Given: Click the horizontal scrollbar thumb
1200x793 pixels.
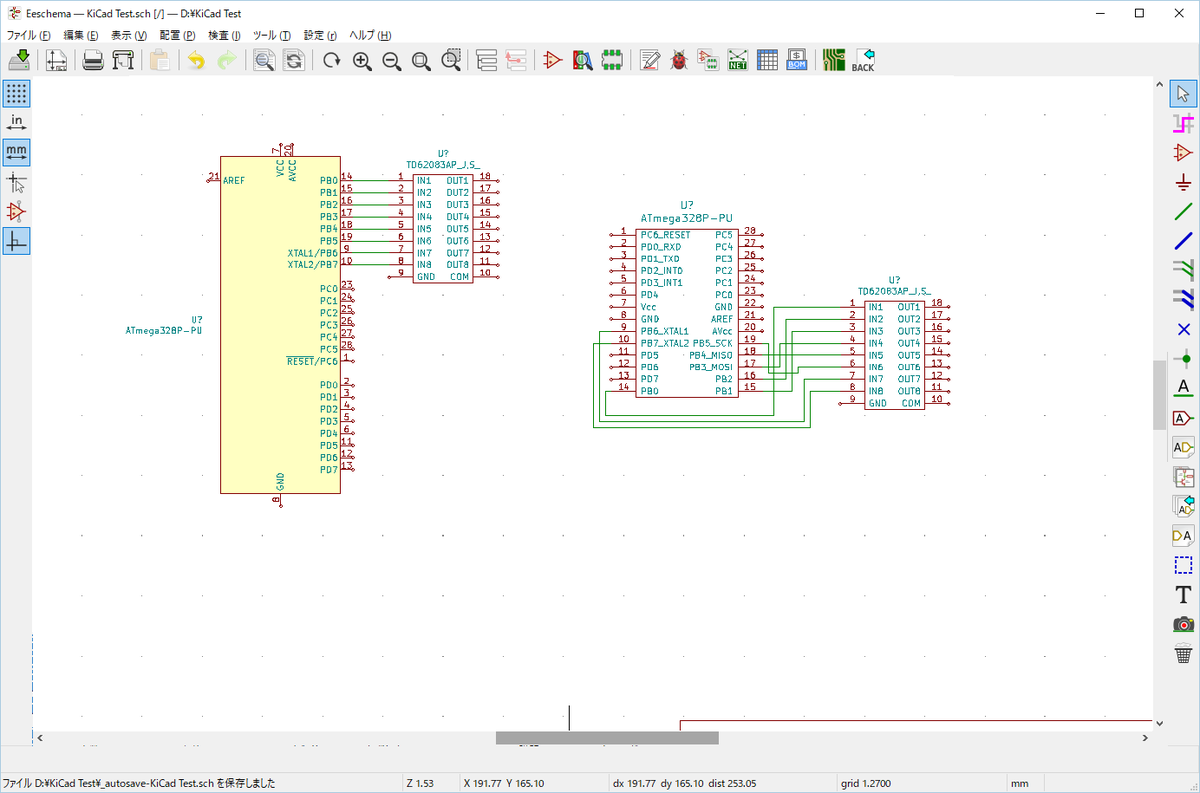Looking at the screenshot, I should coord(607,737).
